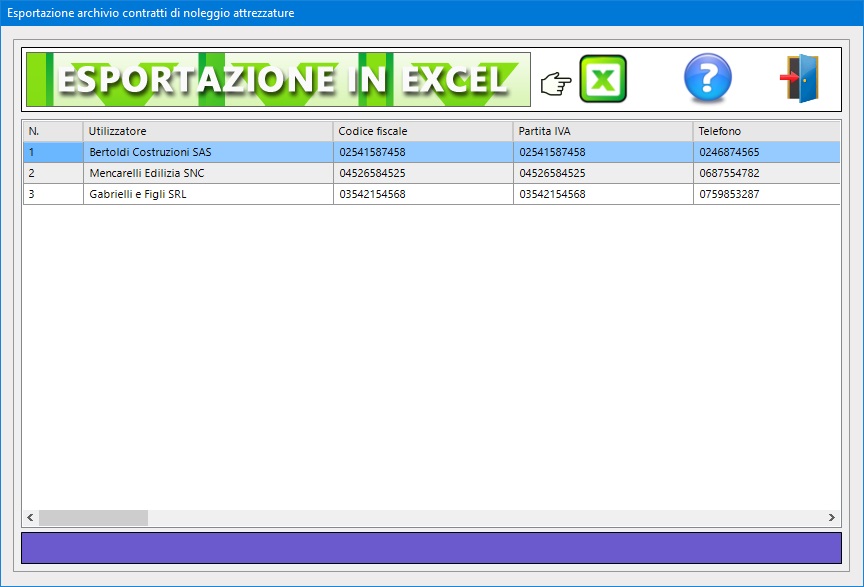The image size is (864, 587).
Task: Select the Mencarelli Edilizia SNC cell
Action: point(208,173)
